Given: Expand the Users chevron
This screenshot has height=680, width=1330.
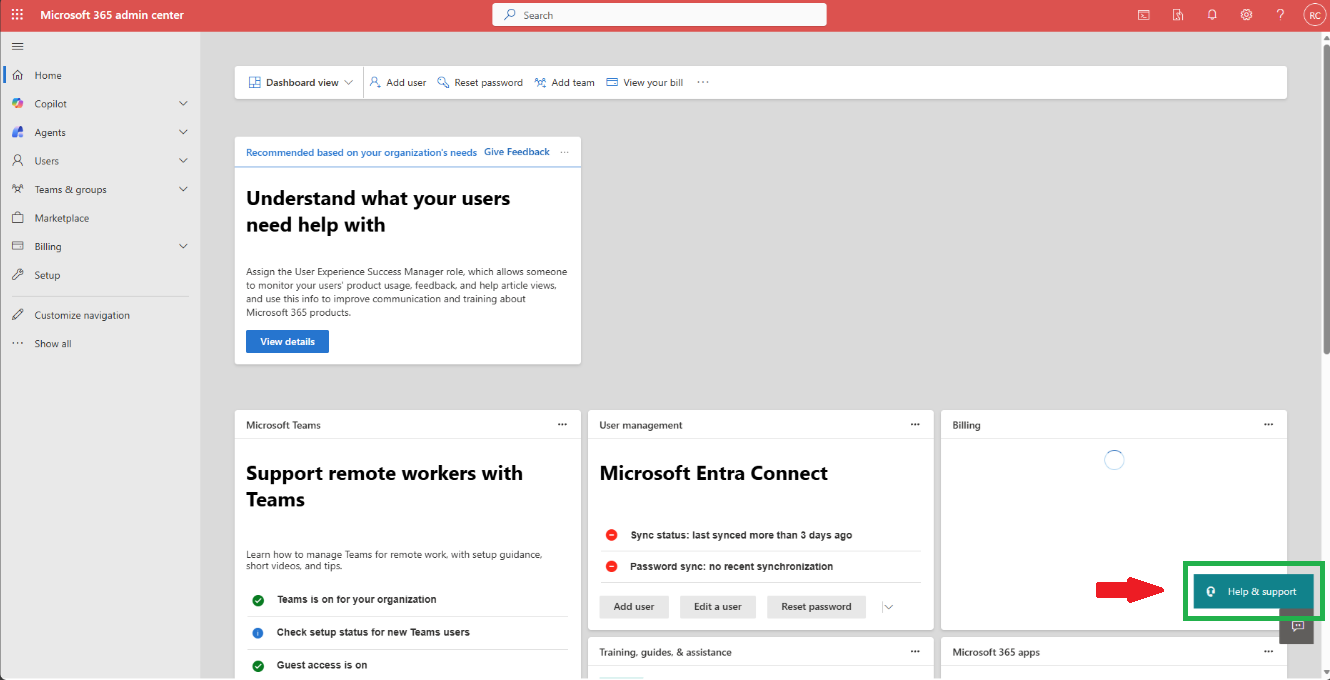Looking at the screenshot, I should pyautogui.click(x=183, y=161).
